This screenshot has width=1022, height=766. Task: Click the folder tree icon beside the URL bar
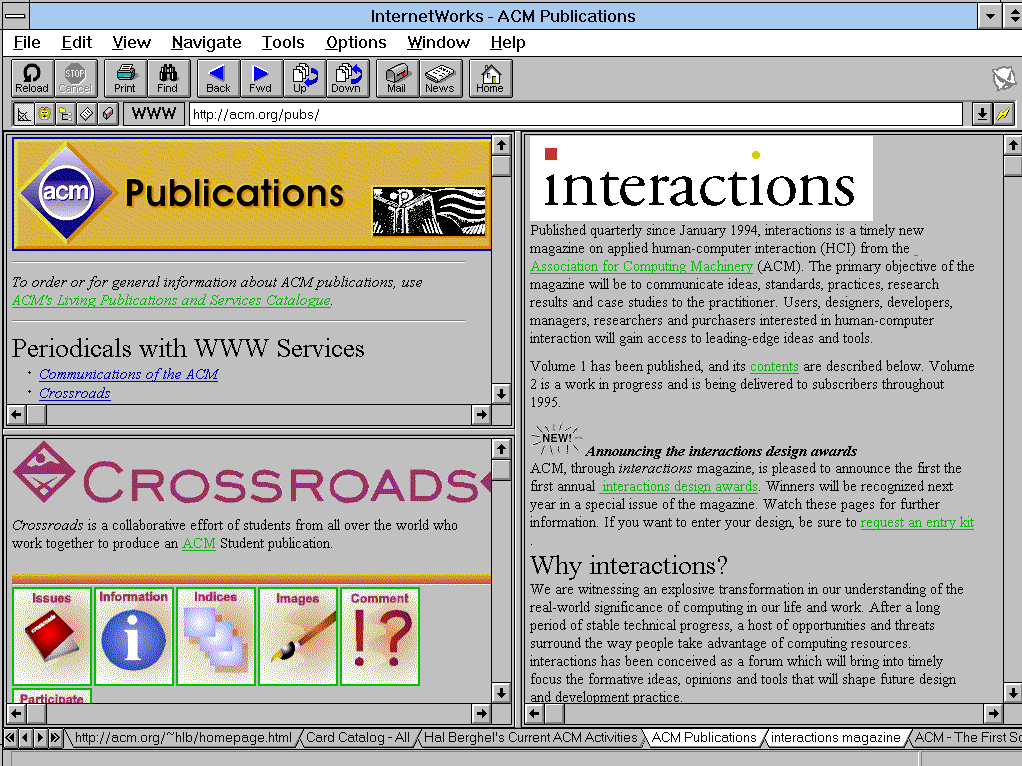[65, 115]
